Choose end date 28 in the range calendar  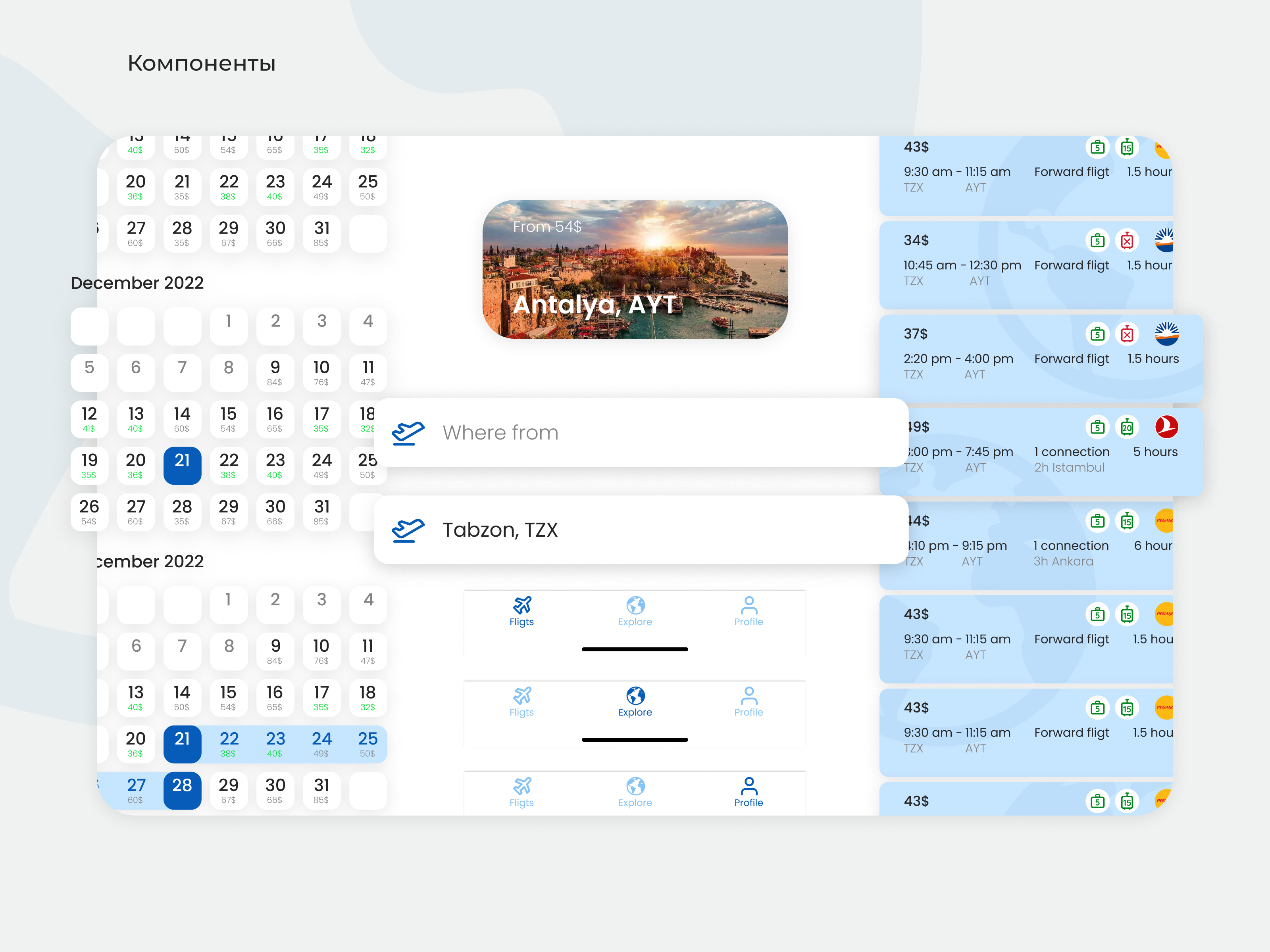182,790
